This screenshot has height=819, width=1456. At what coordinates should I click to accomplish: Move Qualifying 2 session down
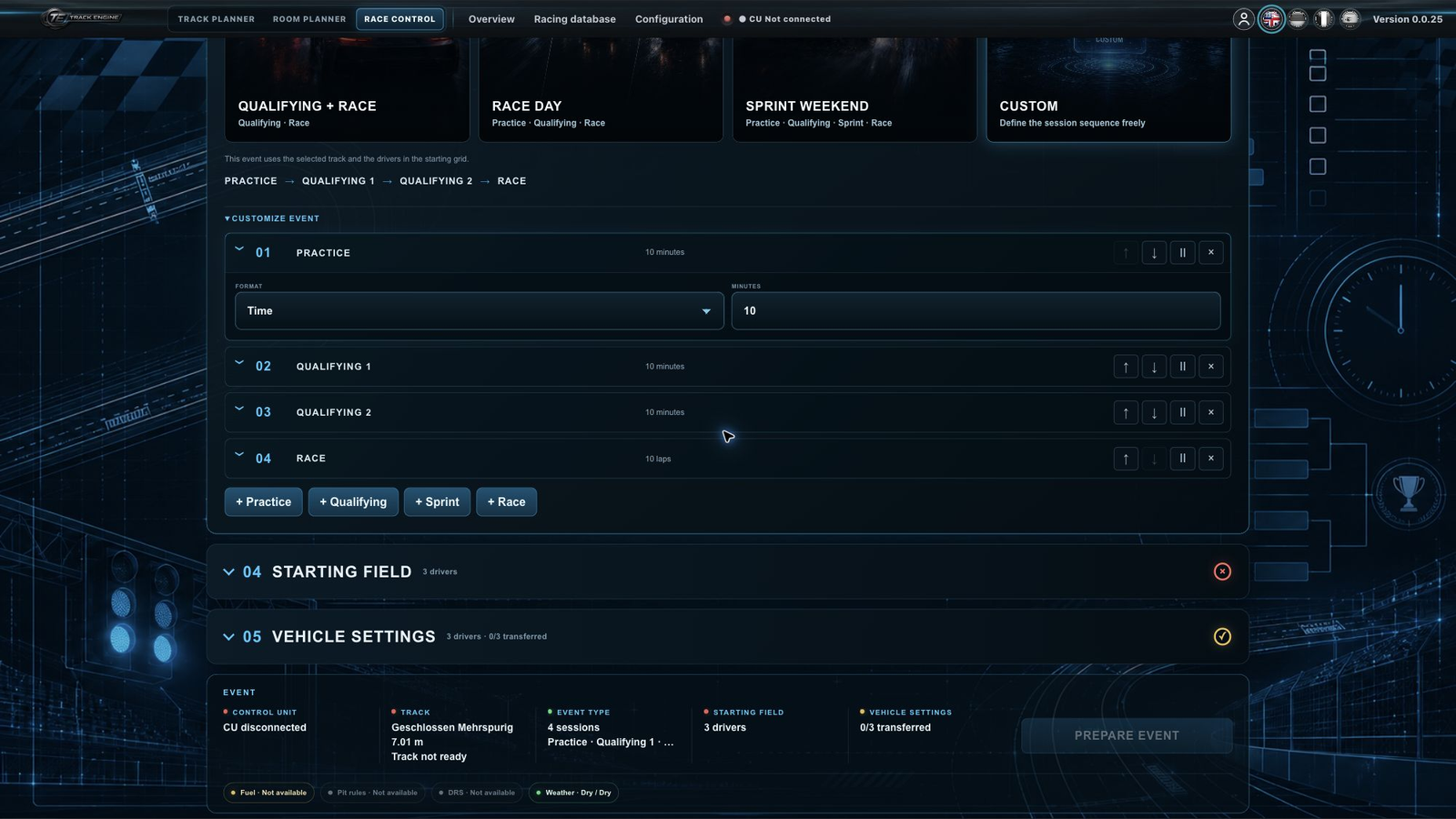[x=1154, y=412]
